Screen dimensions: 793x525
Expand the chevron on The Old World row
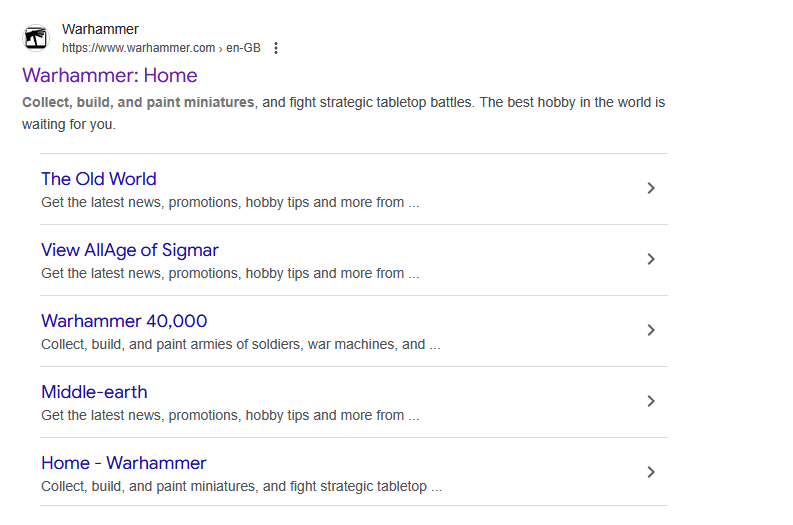(651, 188)
